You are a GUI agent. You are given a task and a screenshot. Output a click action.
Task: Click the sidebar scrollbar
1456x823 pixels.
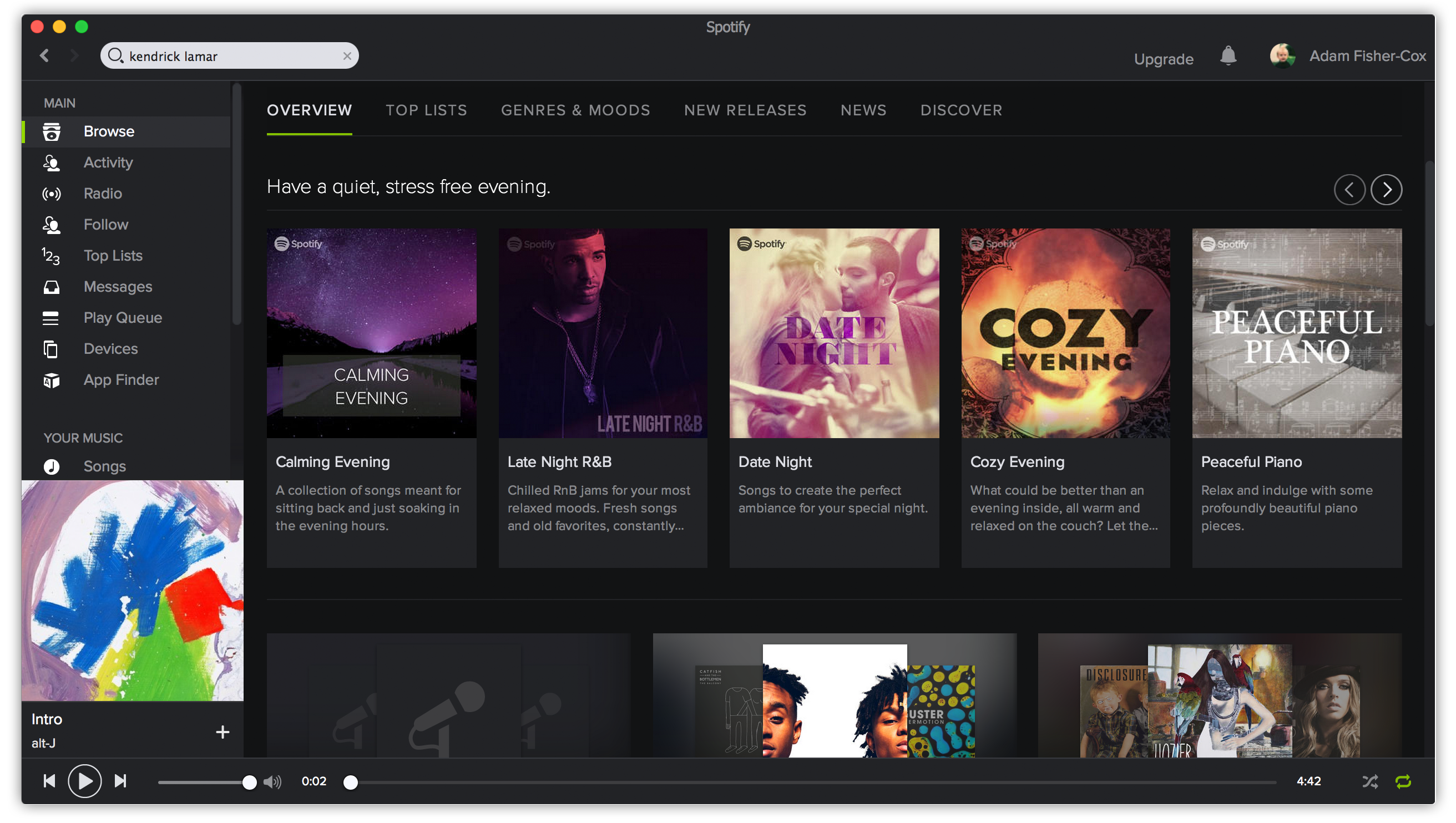(237, 204)
